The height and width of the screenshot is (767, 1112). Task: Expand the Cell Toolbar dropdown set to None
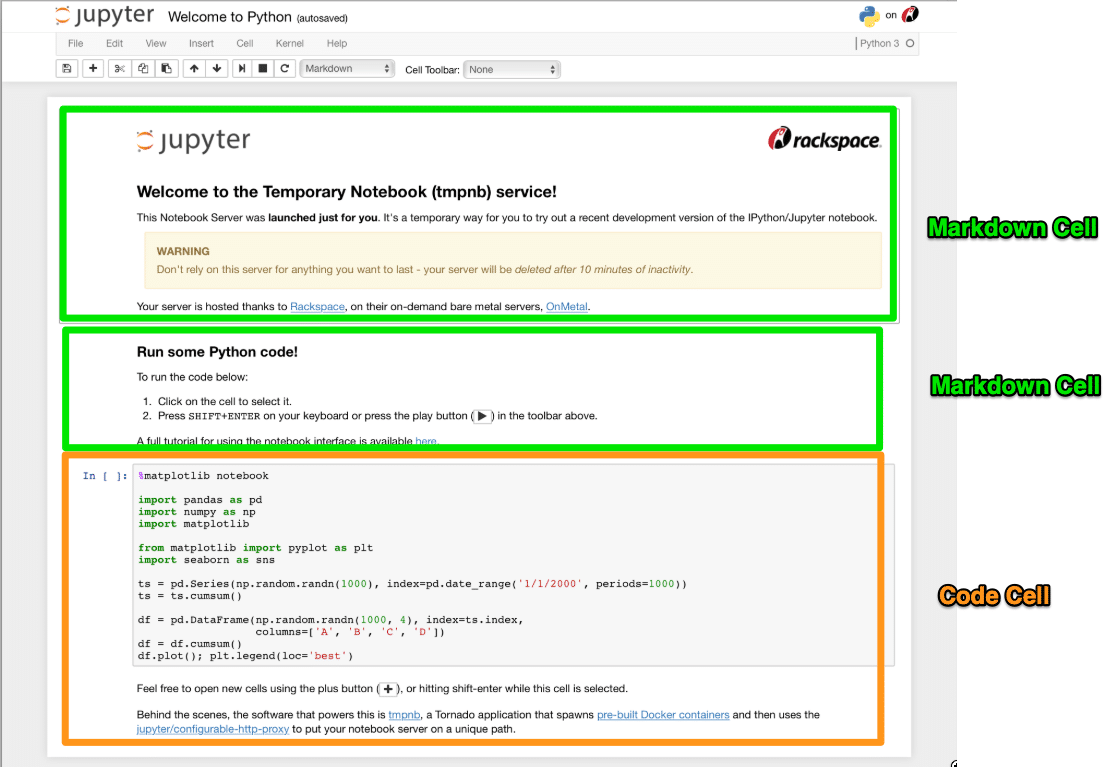(512, 69)
